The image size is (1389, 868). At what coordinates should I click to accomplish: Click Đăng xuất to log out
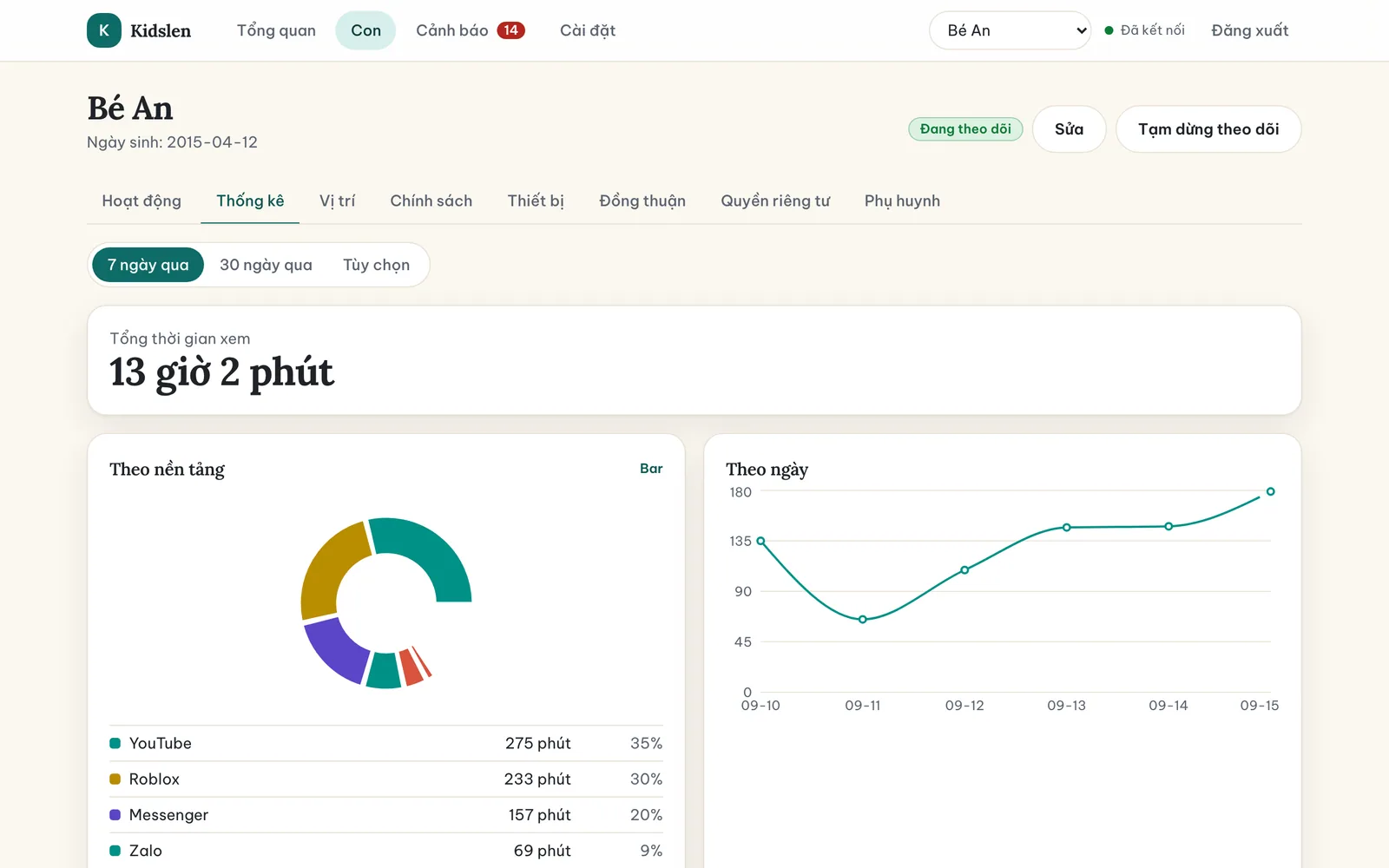click(1249, 30)
